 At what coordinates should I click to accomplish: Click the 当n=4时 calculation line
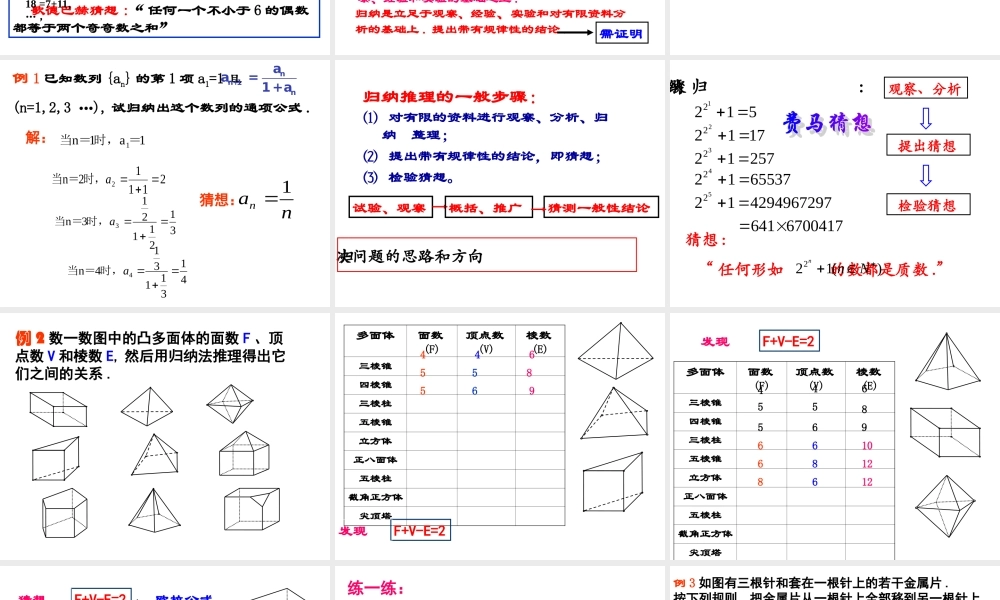point(128,274)
